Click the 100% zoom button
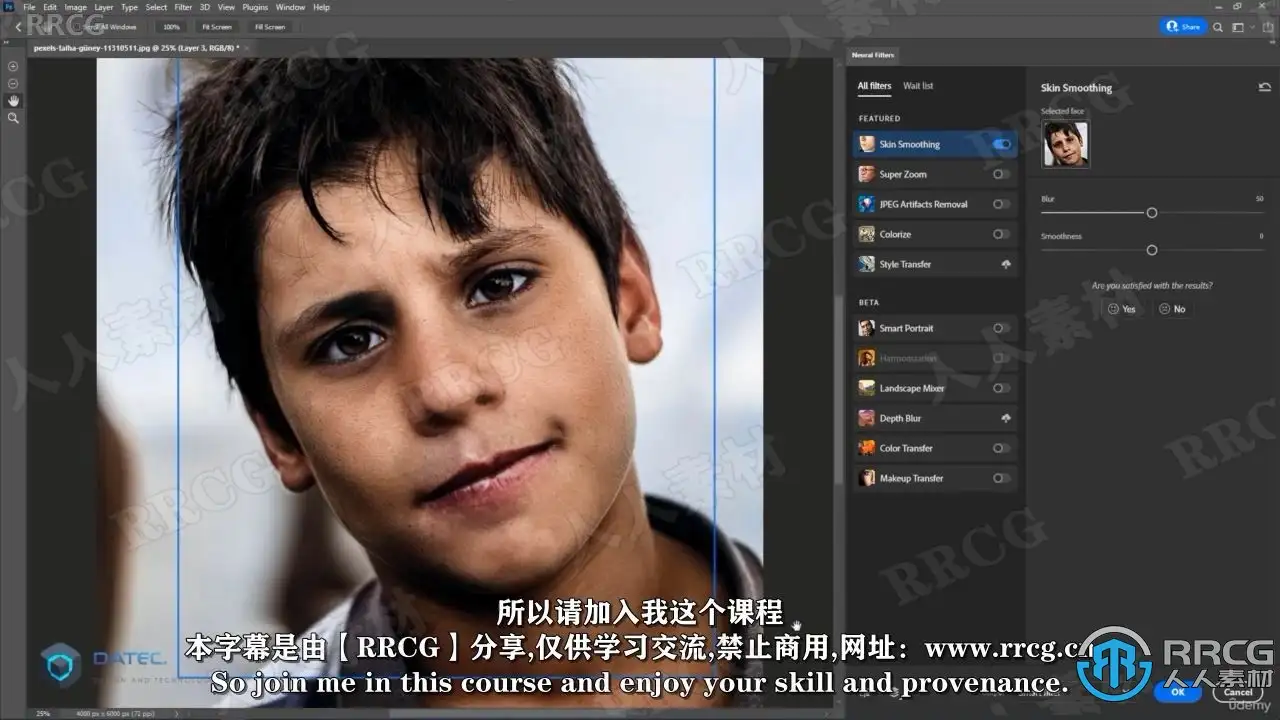The height and width of the screenshot is (720, 1280). [x=171, y=27]
